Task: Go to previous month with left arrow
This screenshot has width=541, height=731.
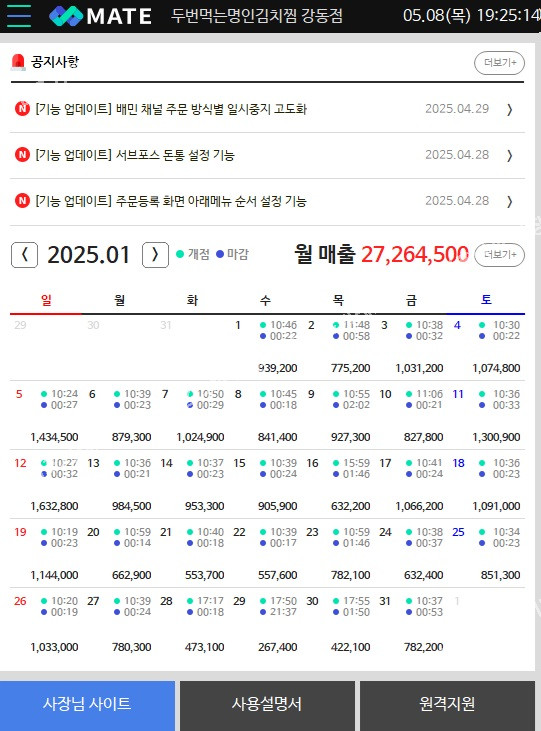Action: (x=24, y=255)
